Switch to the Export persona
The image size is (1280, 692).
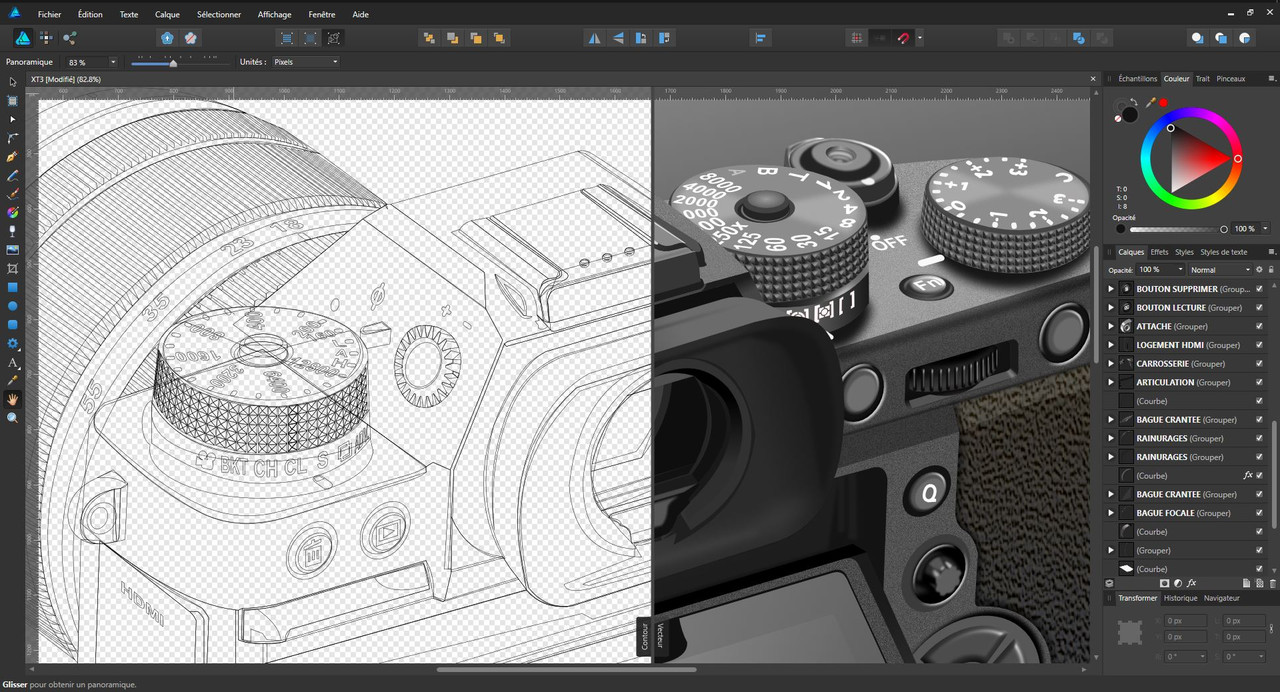click(70, 38)
